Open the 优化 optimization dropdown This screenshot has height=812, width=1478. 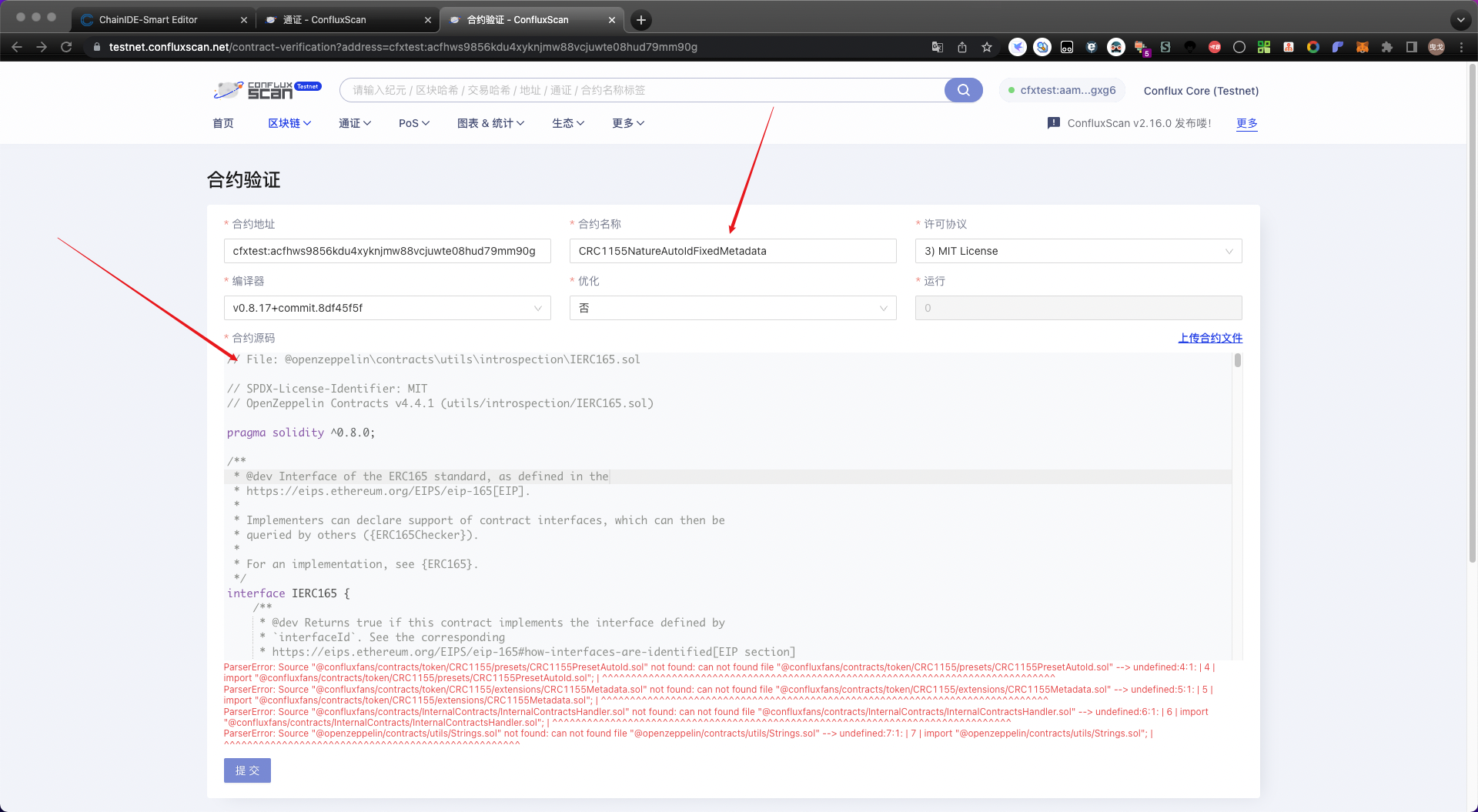click(733, 308)
